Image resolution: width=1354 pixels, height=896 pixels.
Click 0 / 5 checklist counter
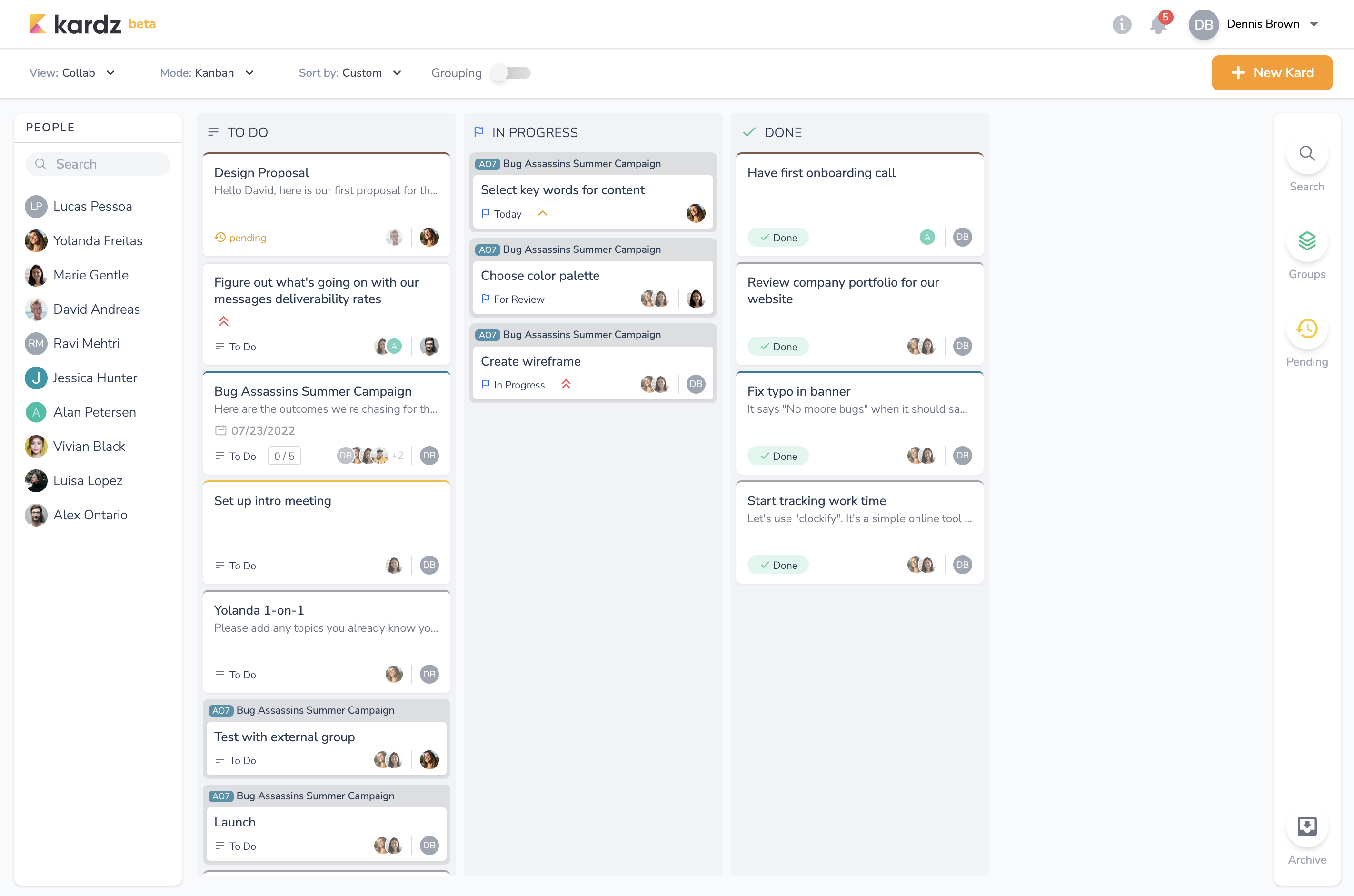(284, 456)
